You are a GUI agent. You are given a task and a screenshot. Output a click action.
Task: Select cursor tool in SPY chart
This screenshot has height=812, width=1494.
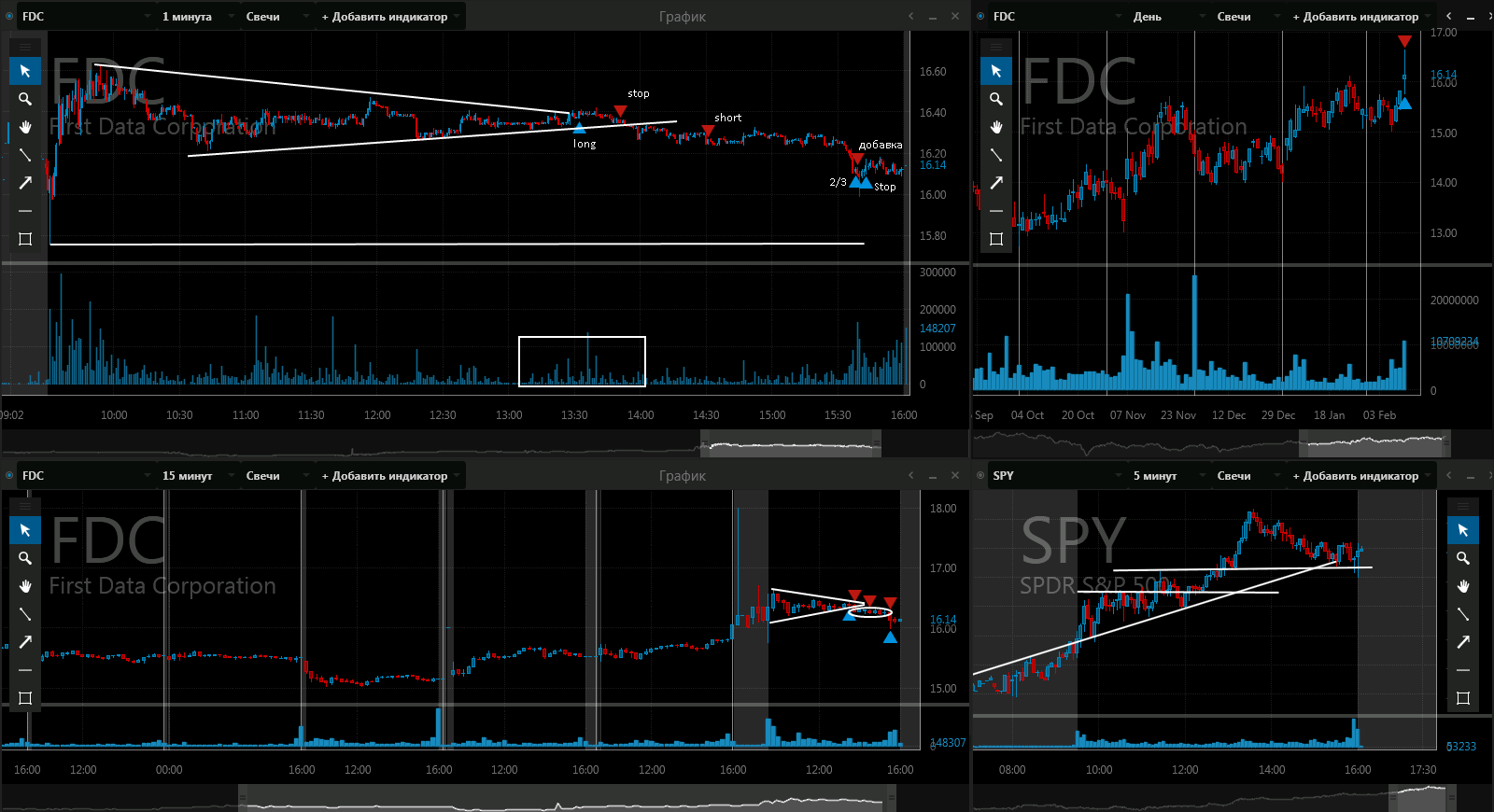click(x=1463, y=530)
